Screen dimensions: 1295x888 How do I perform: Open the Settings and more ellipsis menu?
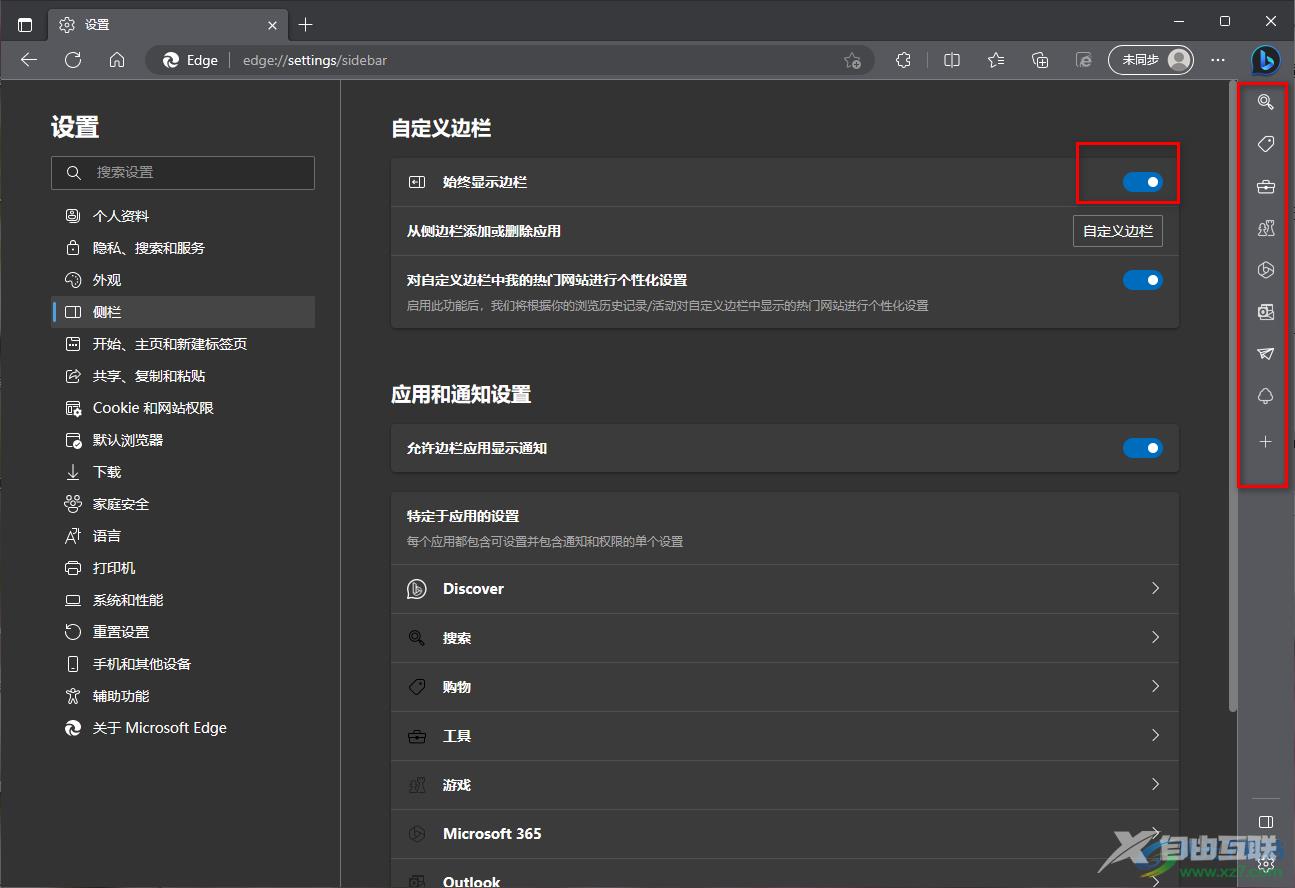1217,60
